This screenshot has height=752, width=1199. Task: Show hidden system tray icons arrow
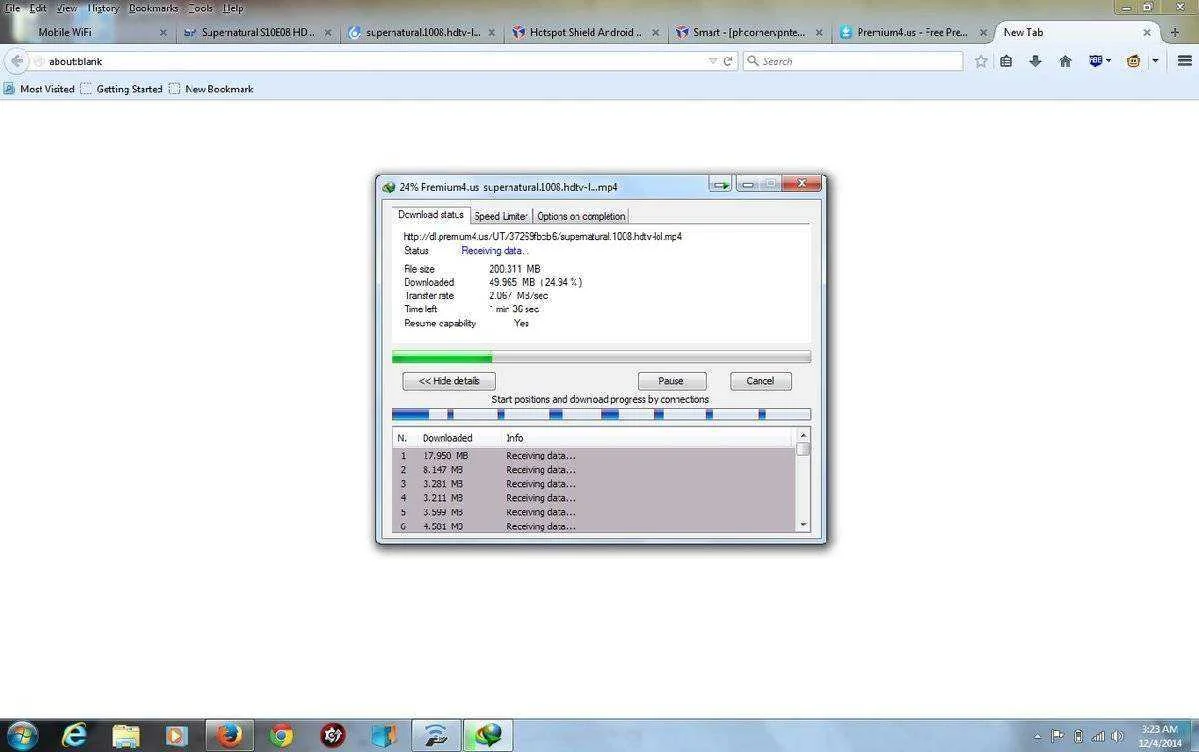(x=1038, y=737)
